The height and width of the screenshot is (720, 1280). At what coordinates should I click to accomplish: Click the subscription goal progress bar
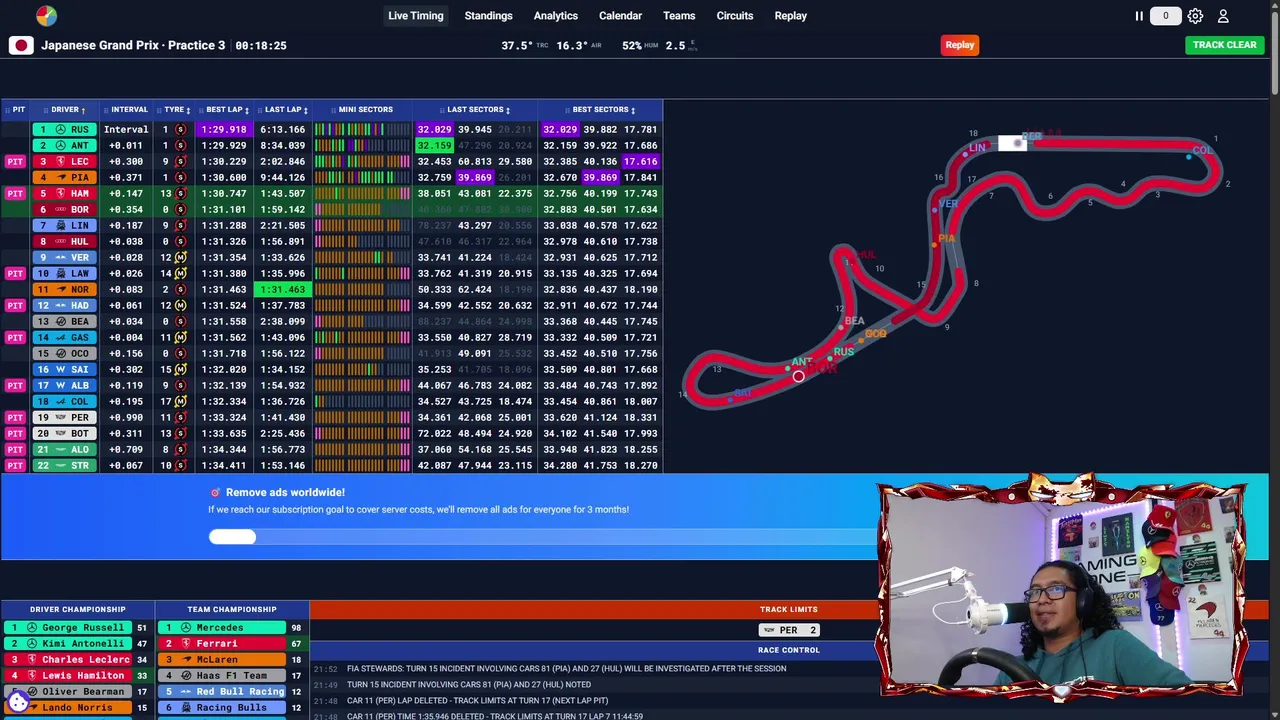pos(540,537)
